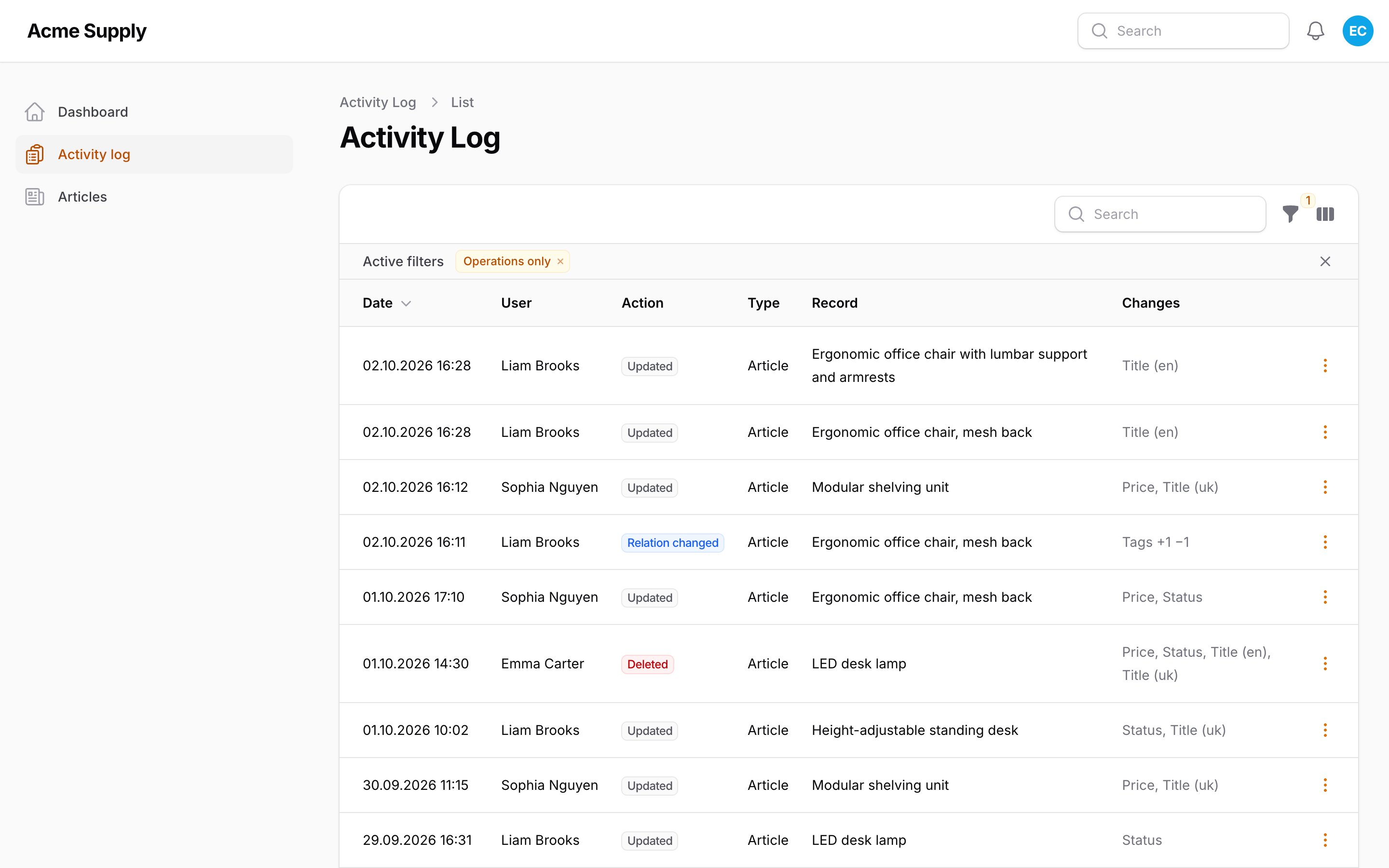Go to Articles in the sidebar

154,197
